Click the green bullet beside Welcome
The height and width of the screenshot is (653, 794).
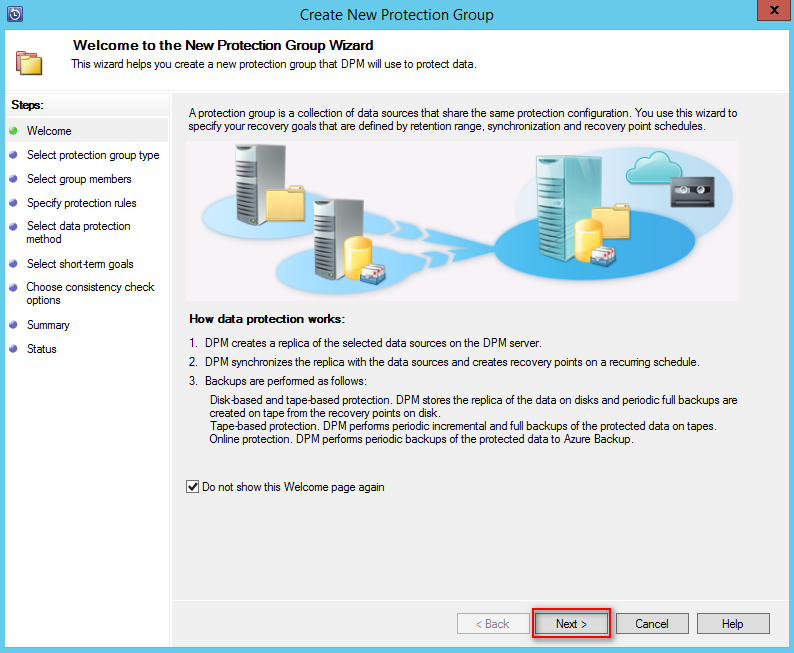point(14,131)
